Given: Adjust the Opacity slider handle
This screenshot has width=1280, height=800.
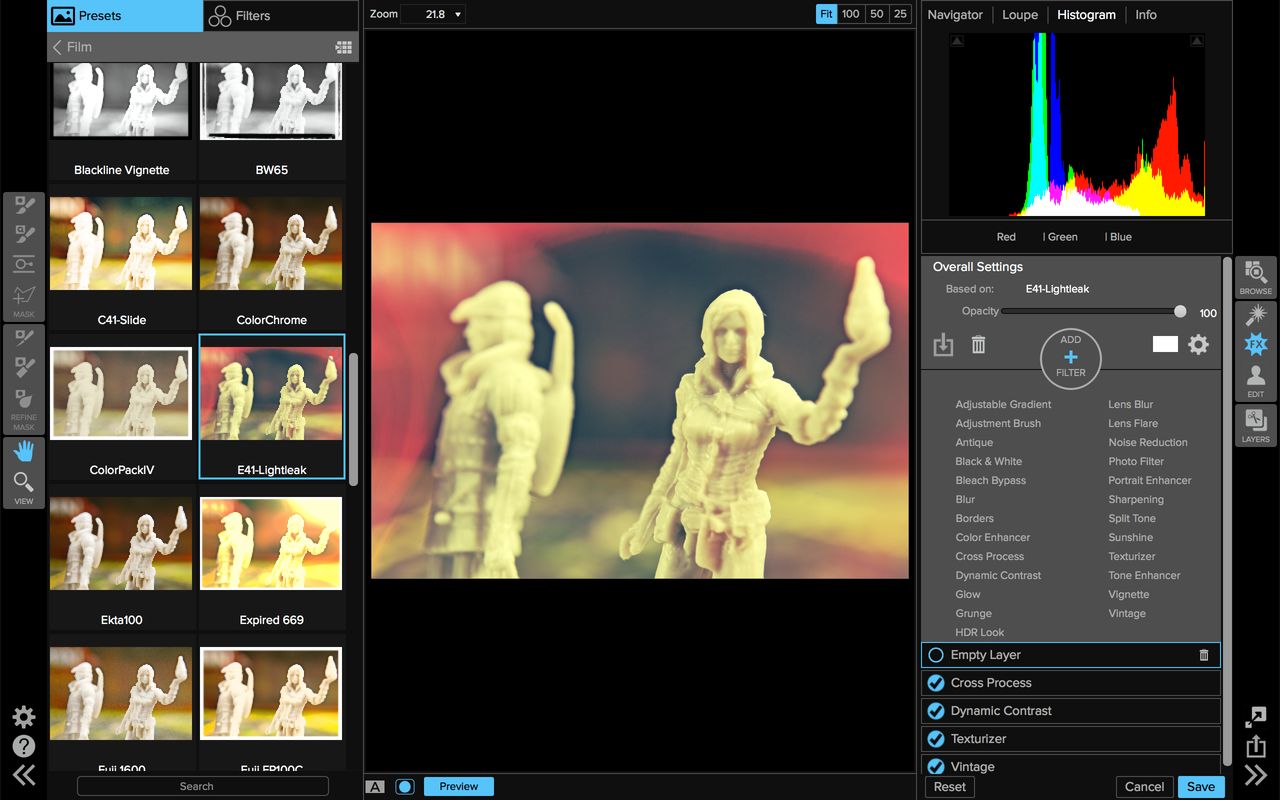Looking at the screenshot, I should (1180, 312).
